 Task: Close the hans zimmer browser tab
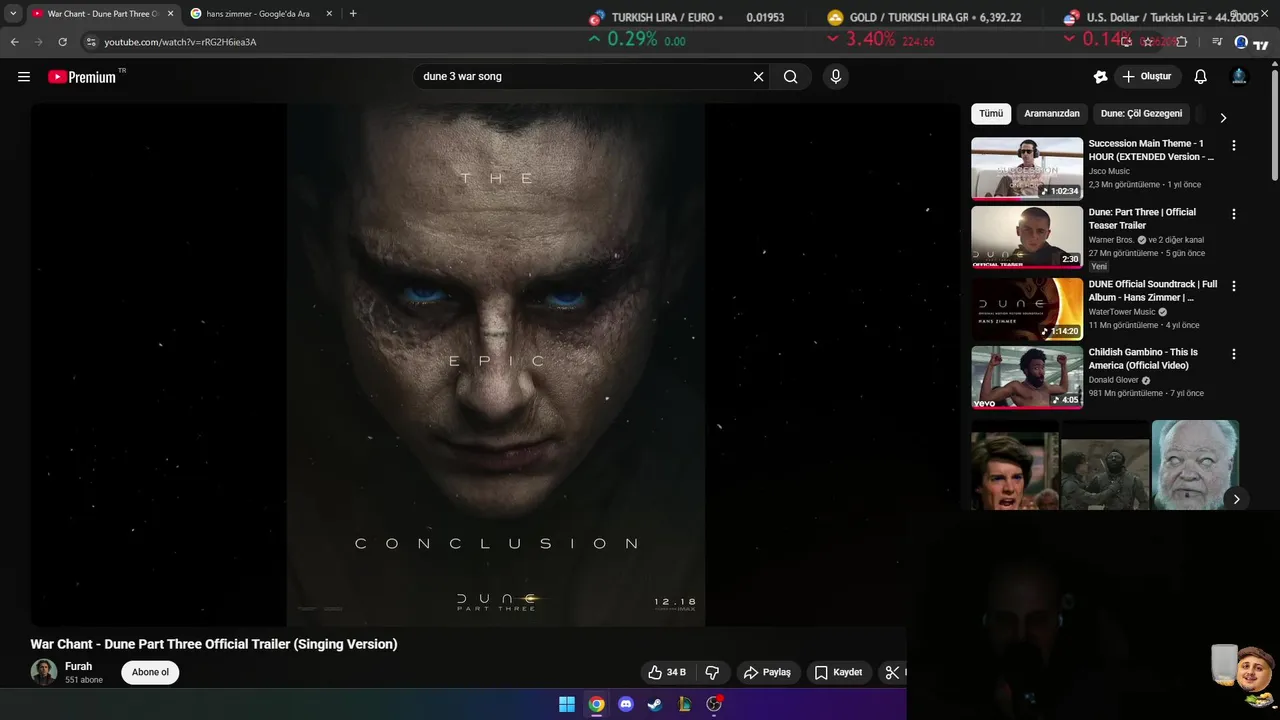pyautogui.click(x=329, y=14)
